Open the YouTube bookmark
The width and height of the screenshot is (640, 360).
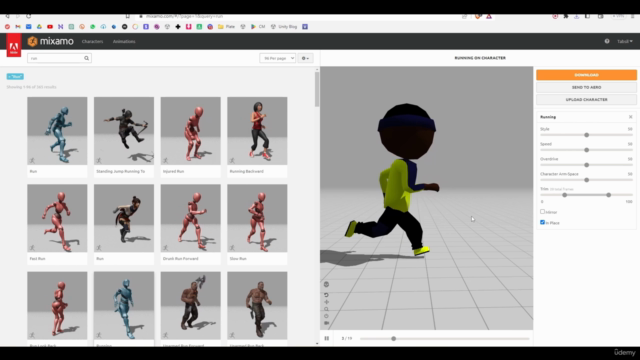pyautogui.click(x=50, y=27)
